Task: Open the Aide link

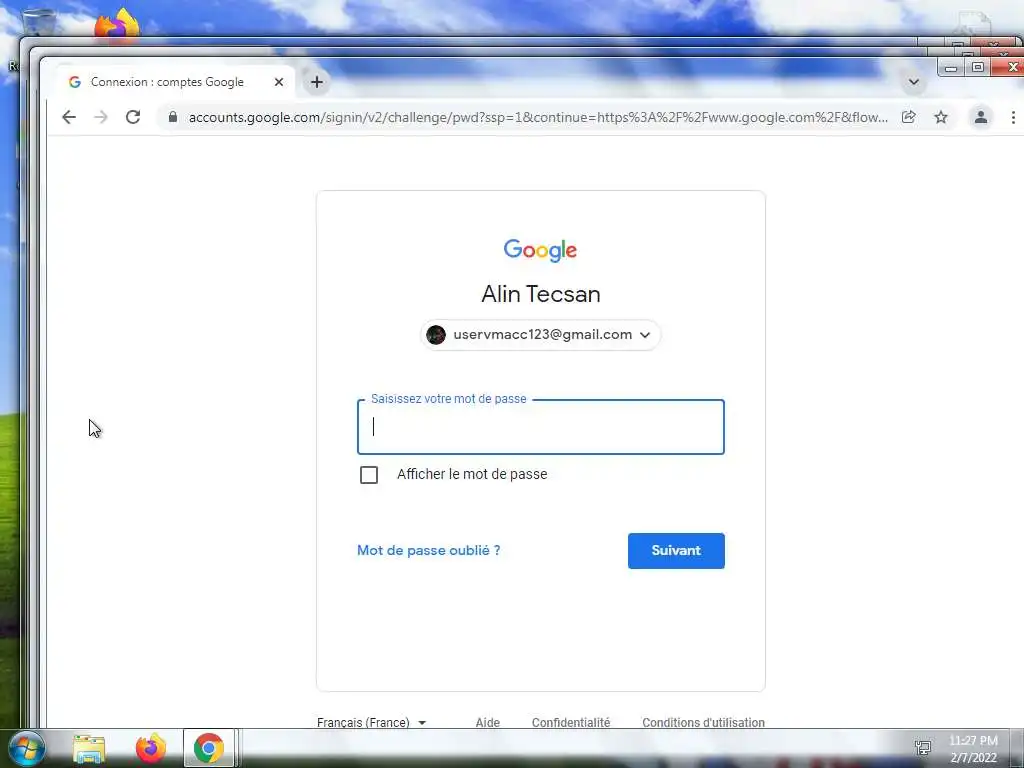Action: pos(487,722)
